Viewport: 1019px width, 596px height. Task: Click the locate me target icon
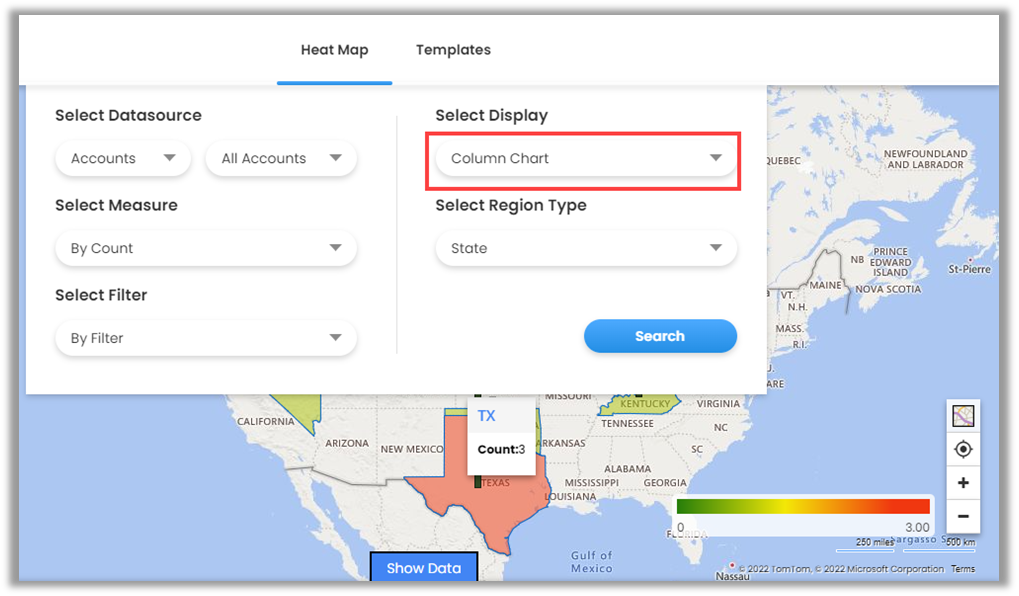(963, 450)
